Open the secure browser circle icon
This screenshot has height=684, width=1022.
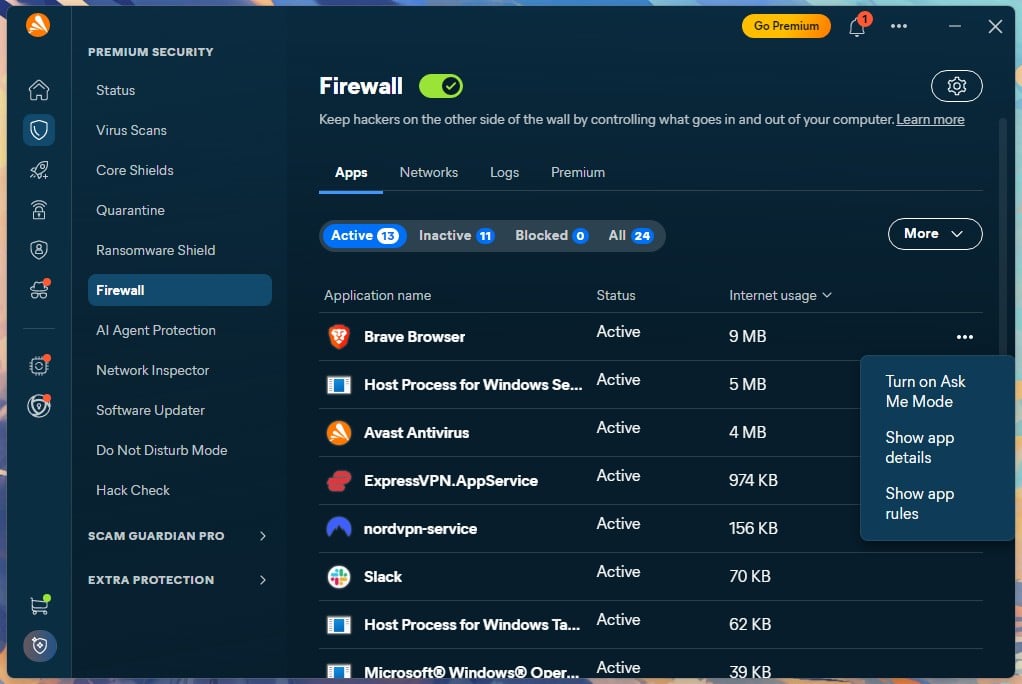38,406
